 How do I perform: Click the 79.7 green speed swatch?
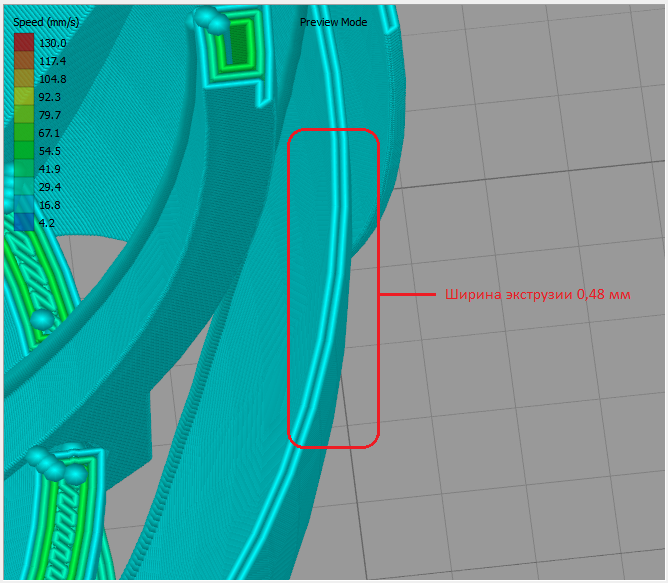[24, 115]
